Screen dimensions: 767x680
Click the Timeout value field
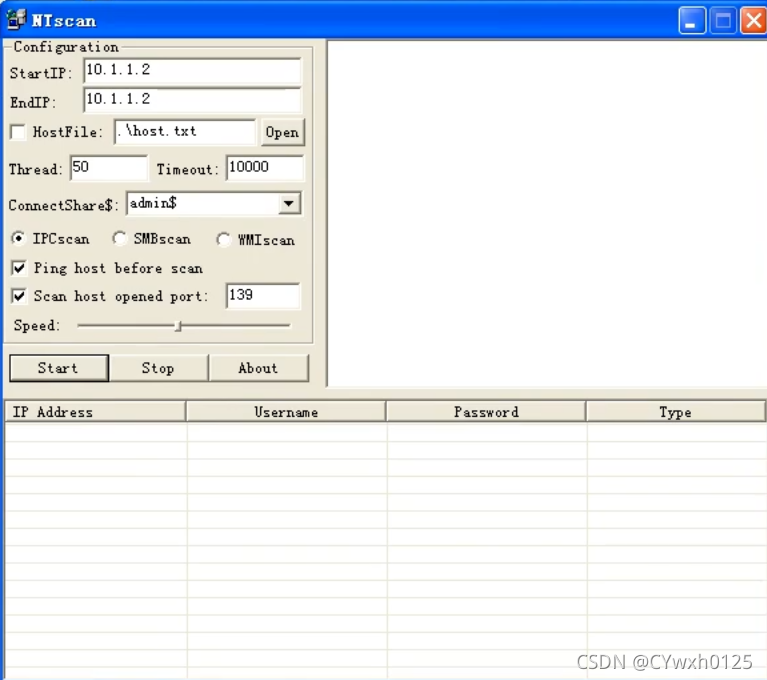coord(265,168)
